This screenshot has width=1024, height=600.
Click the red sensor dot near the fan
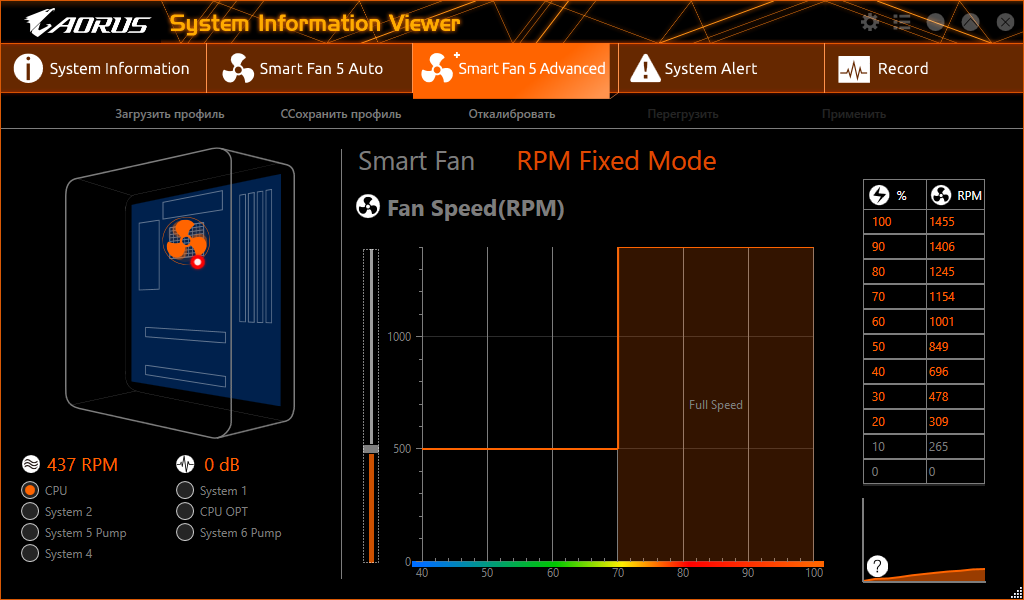click(x=197, y=262)
